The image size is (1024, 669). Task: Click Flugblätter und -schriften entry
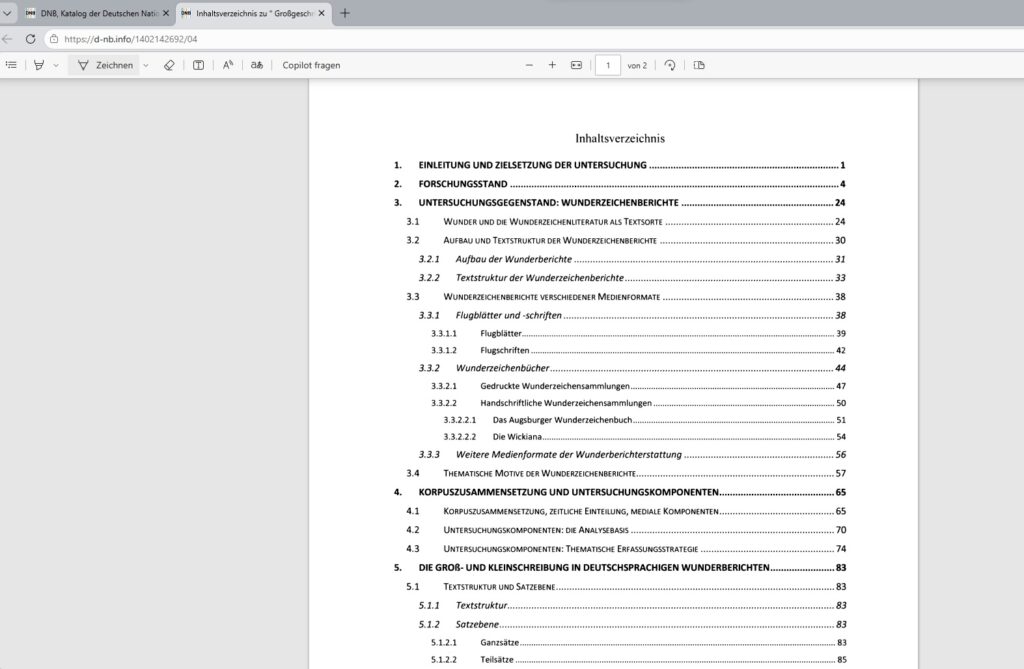click(632, 316)
